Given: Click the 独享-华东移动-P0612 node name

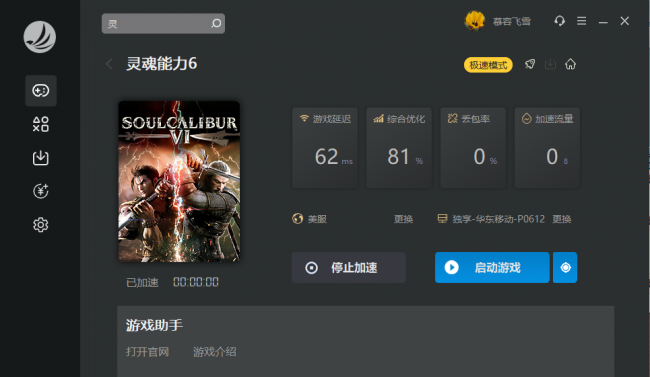Looking at the screenshot, I should (499, 219).
